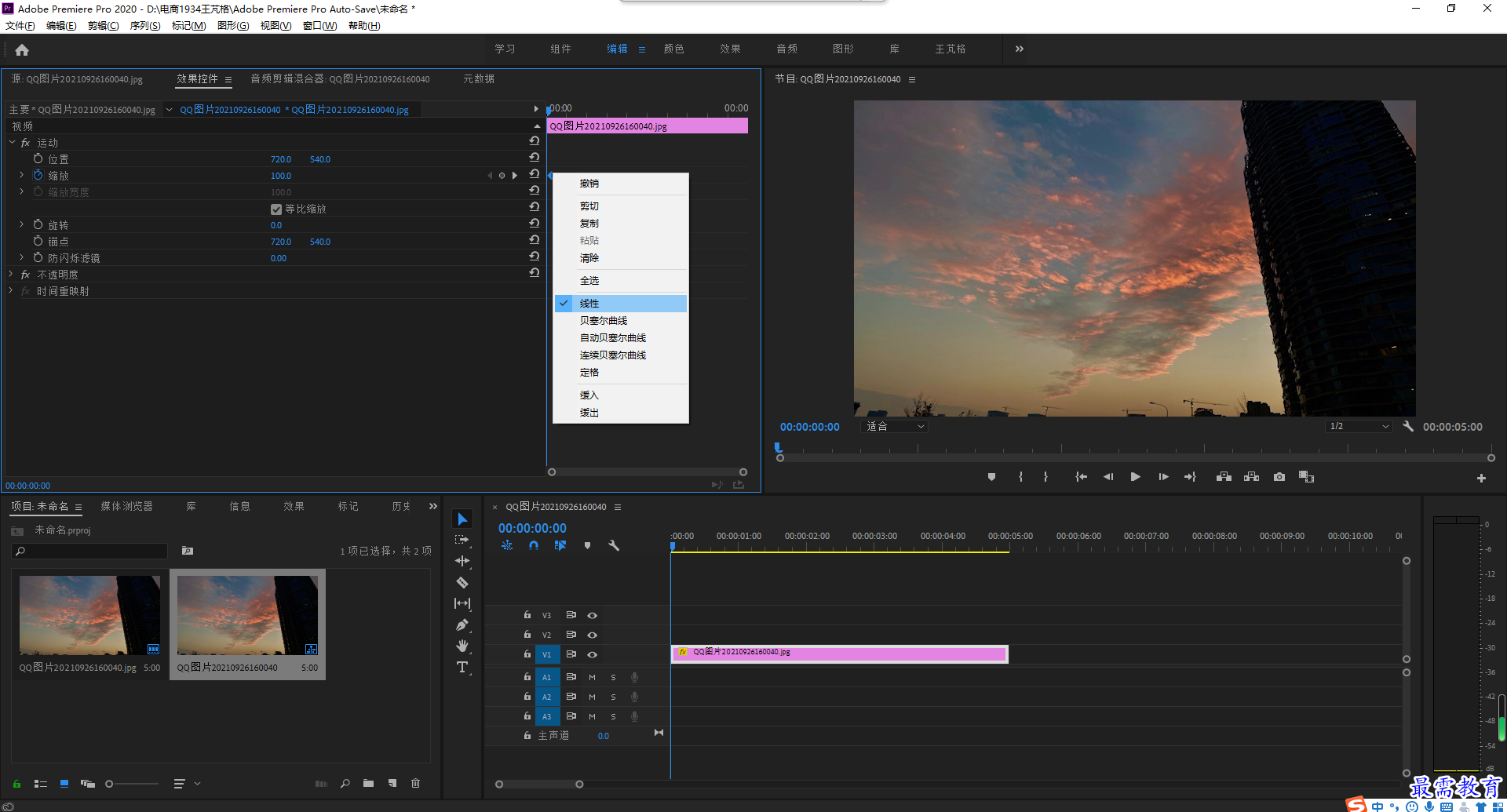Expand the Time Remapping effect group
1507x812 pixels.
[x=11, y=290]
